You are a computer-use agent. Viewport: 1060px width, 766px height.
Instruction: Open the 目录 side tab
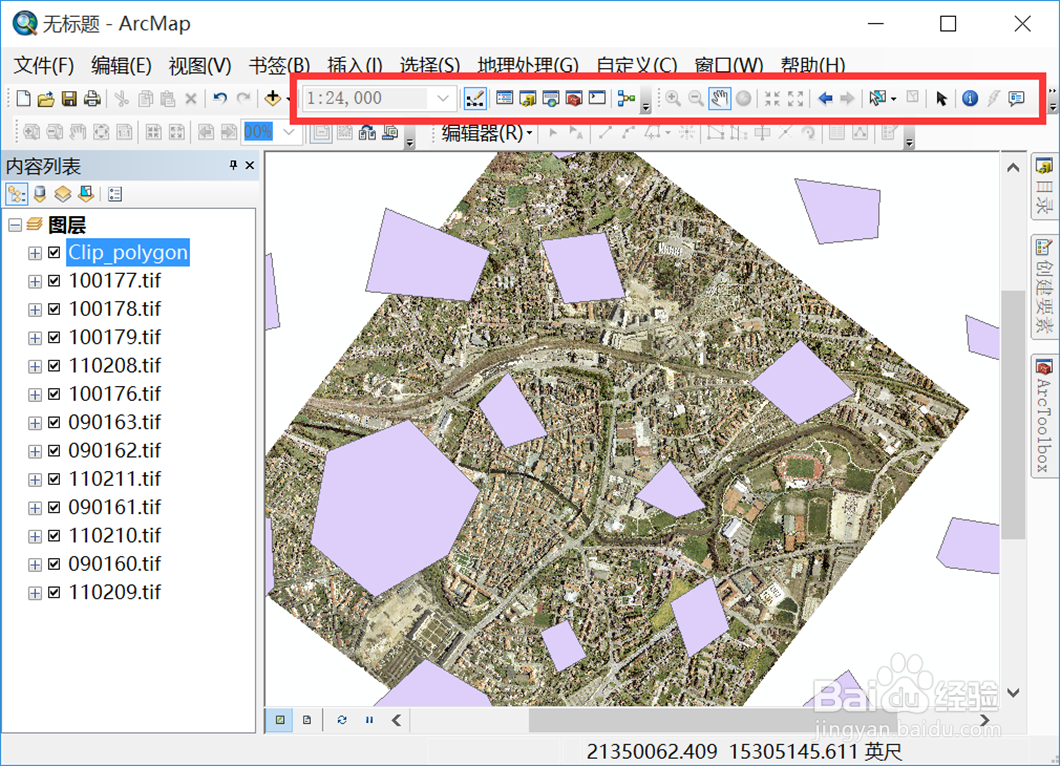coord(1044,187)
